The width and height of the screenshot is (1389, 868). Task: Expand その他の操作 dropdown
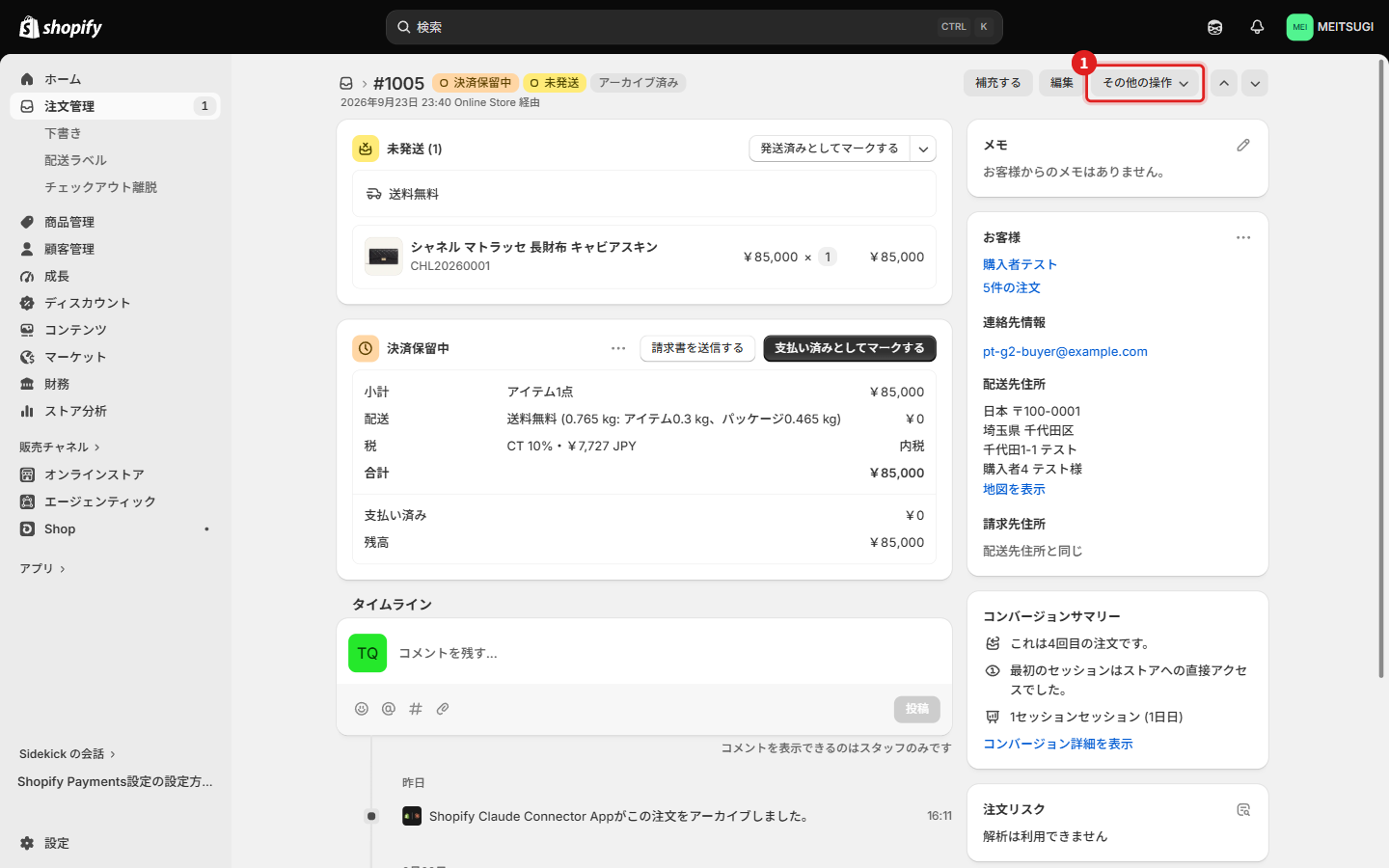1145,83
